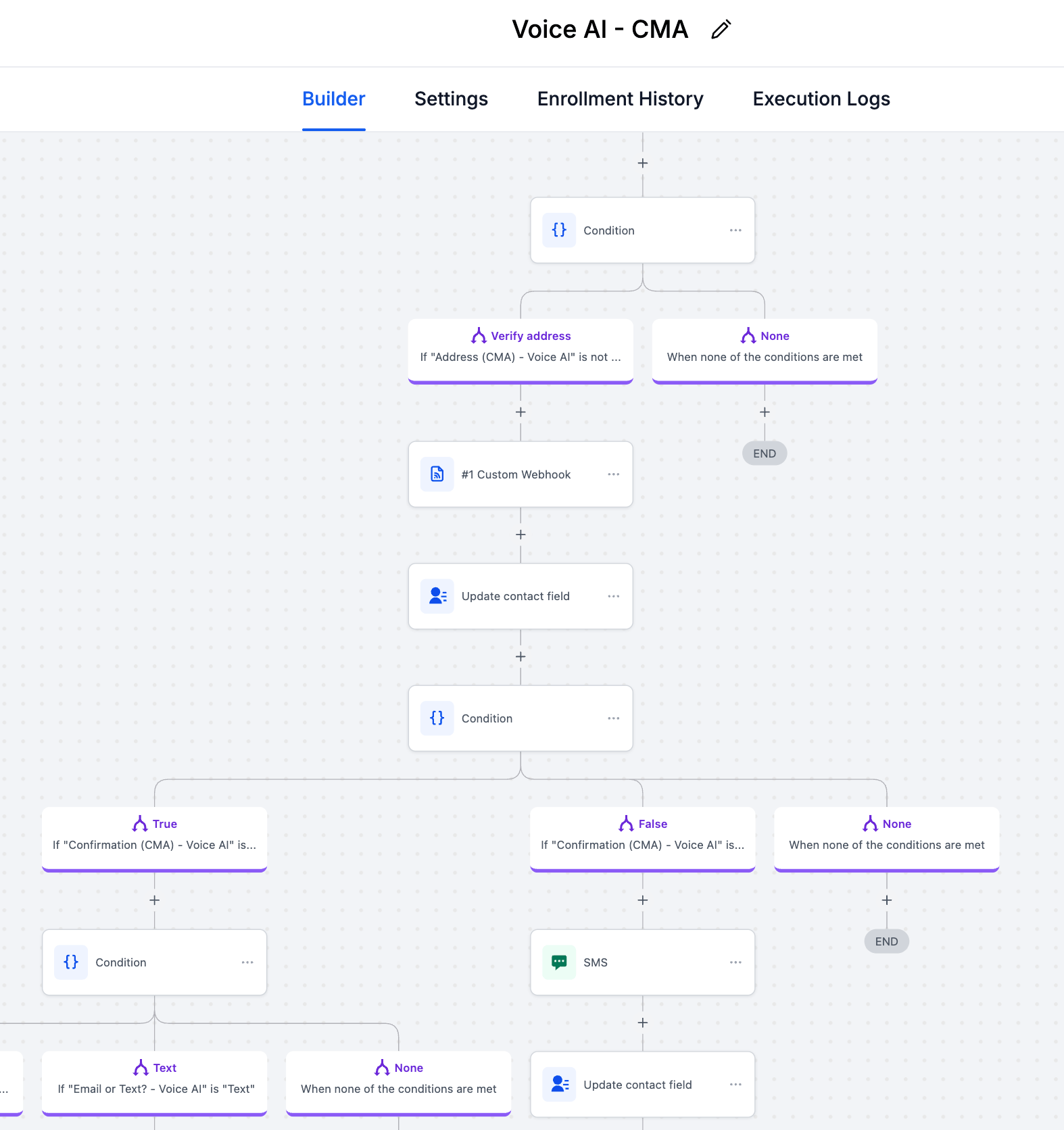Click the topmost Condition curly-braces icon
Screen dimensions: 1064x1130
click(x=559, y=230)
